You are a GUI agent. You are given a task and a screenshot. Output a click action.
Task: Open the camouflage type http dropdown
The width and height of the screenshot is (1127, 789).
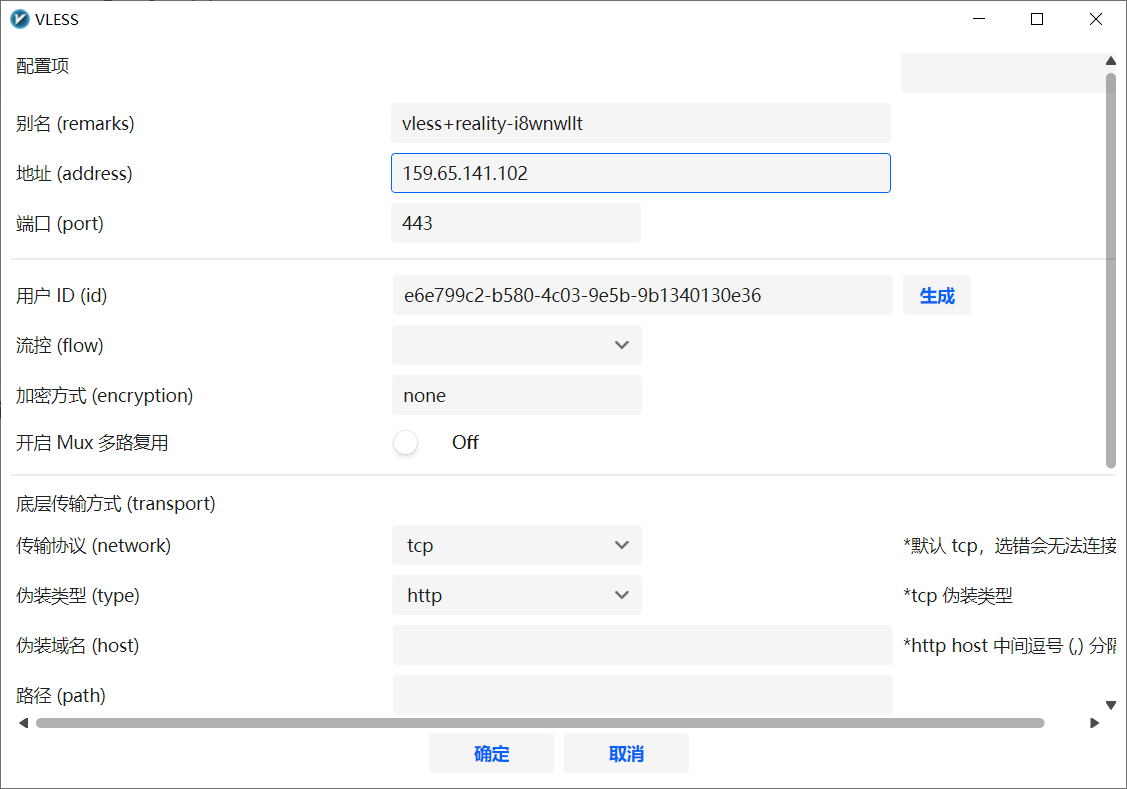(x=516, y=595)
